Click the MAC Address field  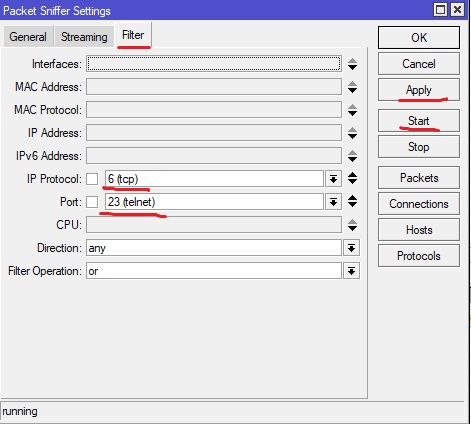(214, 87)
